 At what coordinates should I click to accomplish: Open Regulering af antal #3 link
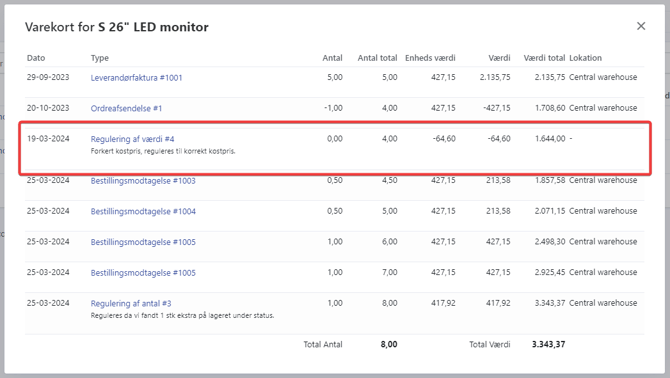point(131,303)
